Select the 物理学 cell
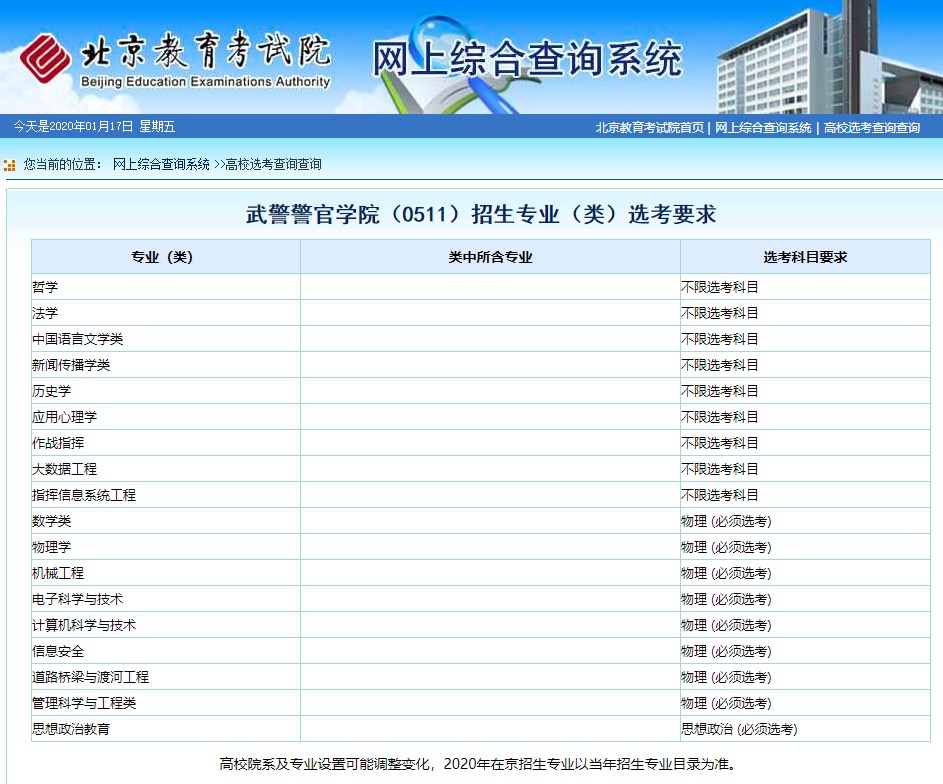Viewport: 943px width, 784px height. click(x=165, y=547)
